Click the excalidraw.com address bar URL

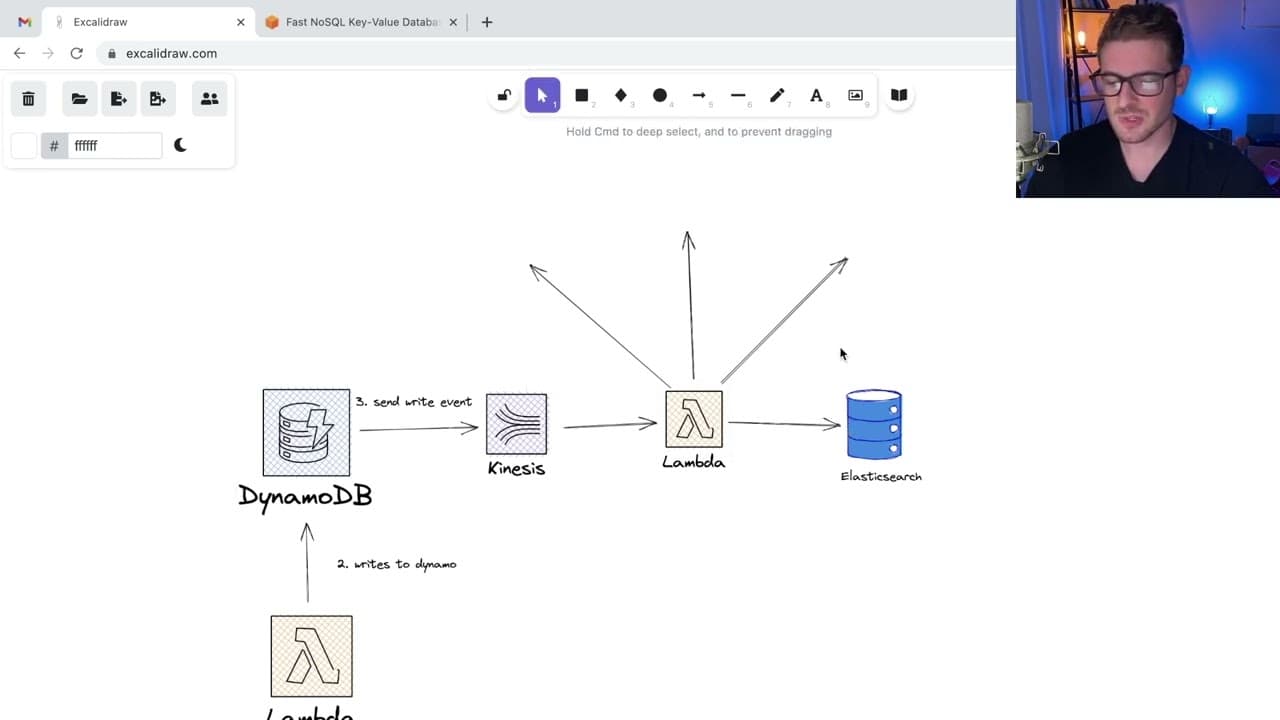click(x=171, y=54)
